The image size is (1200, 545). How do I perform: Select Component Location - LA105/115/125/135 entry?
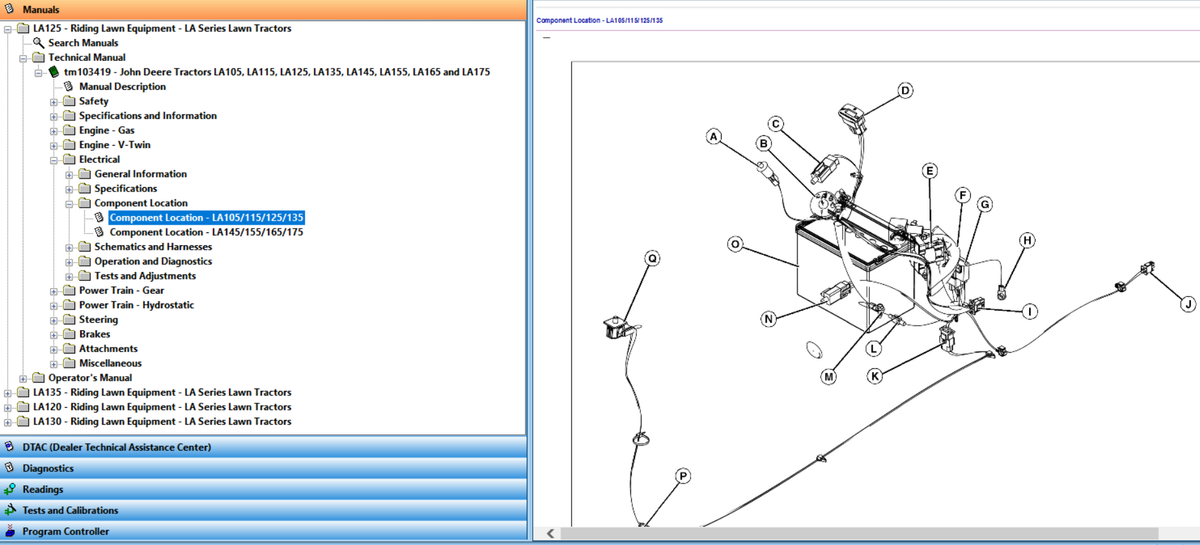pos(206,217)
